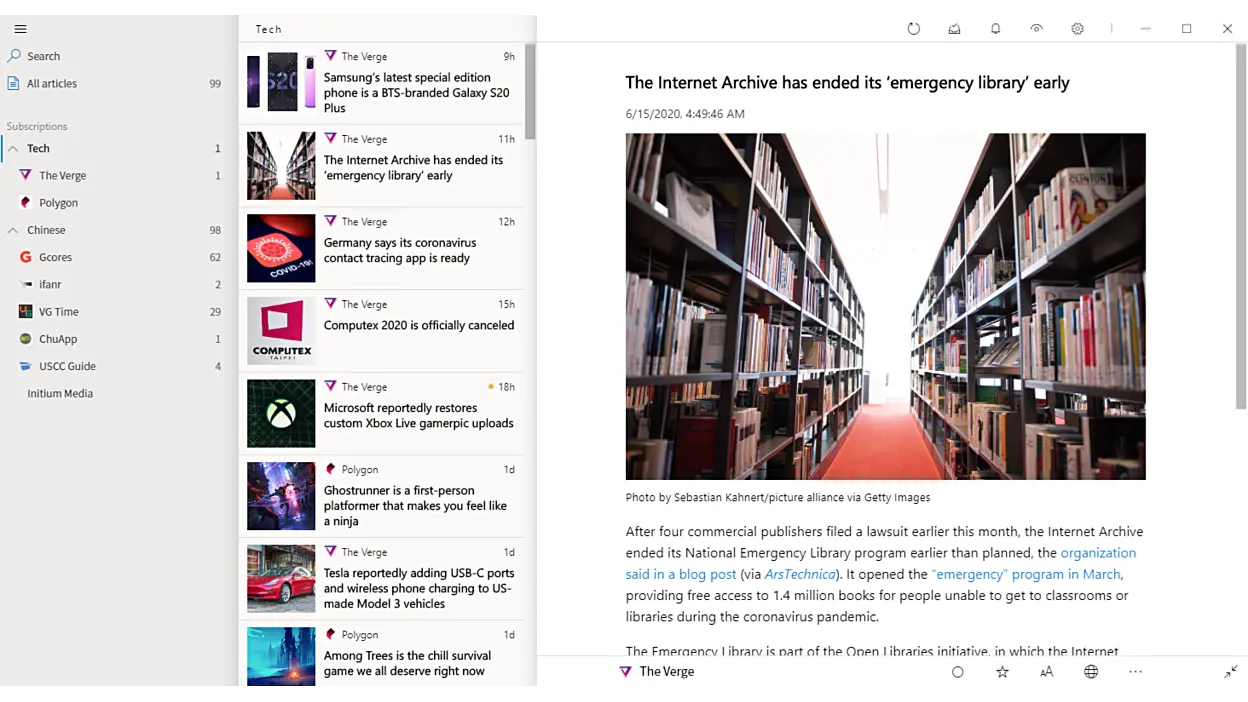The width and height of the screenshot is (1248, 702).
Task: Open Tesla USB-C ports Model 3 article
Action: (381, 579)
